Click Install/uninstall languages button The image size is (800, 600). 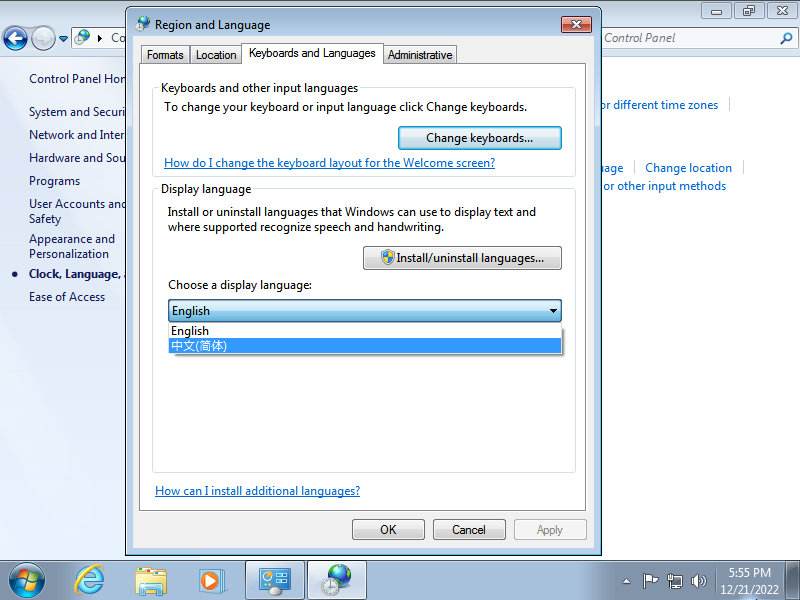(462, 258)
